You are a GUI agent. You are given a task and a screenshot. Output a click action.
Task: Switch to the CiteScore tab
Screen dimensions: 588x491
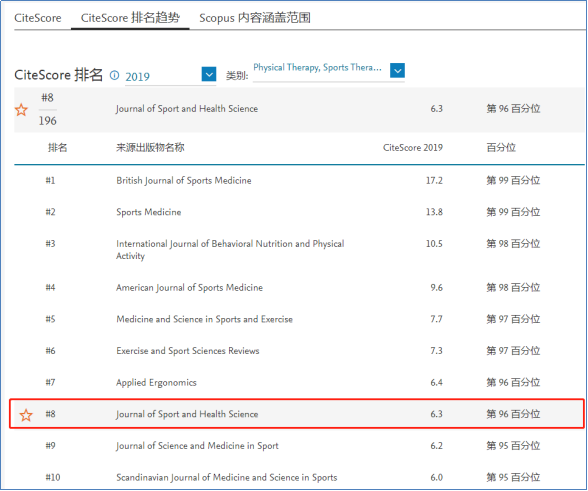(x=38, y=18)
